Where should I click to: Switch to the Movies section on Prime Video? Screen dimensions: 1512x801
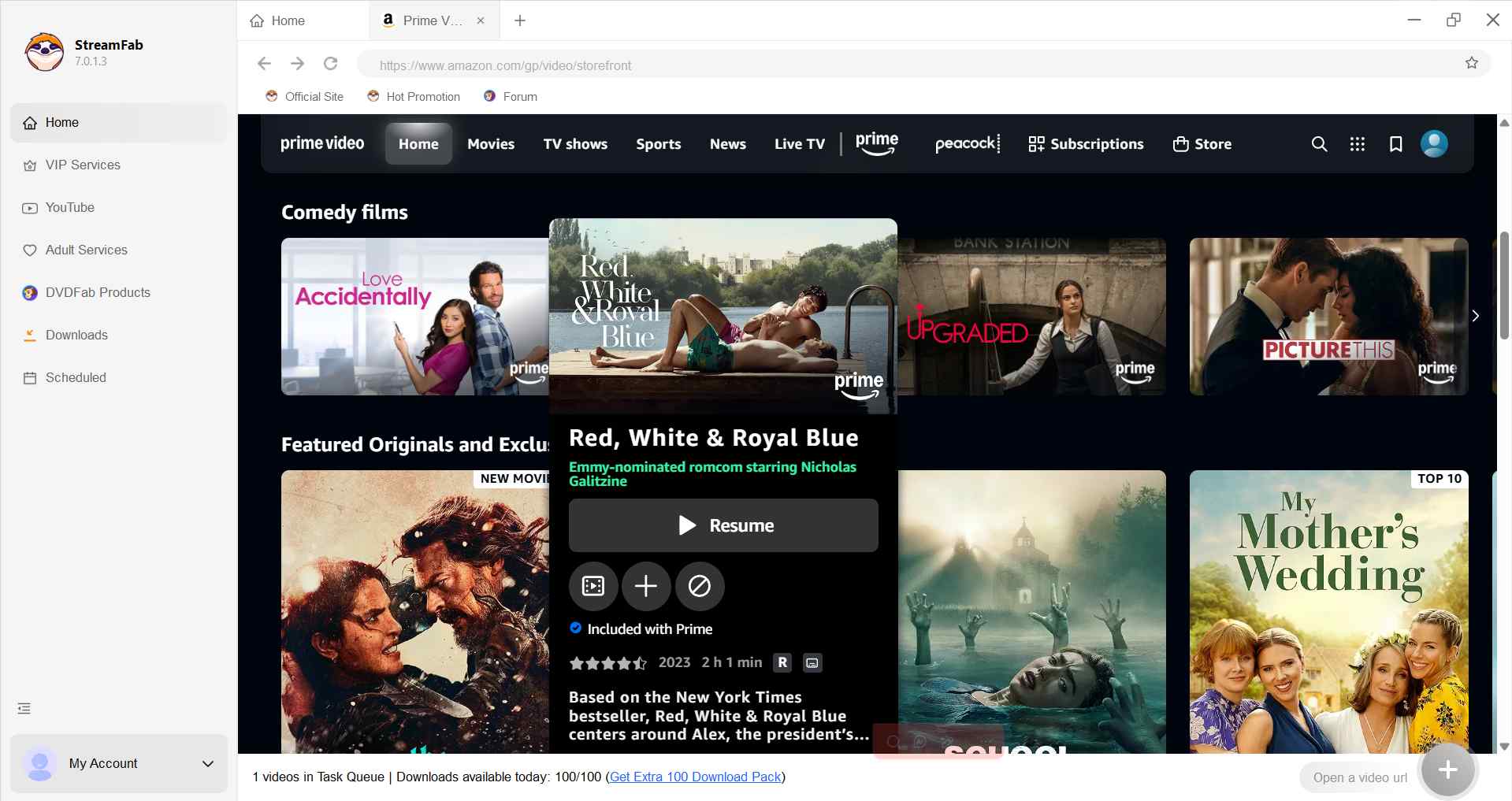[490, 144]
